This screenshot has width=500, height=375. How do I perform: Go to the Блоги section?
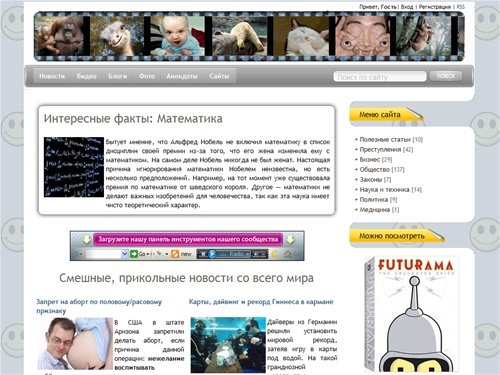pyautogui.click(x=118, y=76)
